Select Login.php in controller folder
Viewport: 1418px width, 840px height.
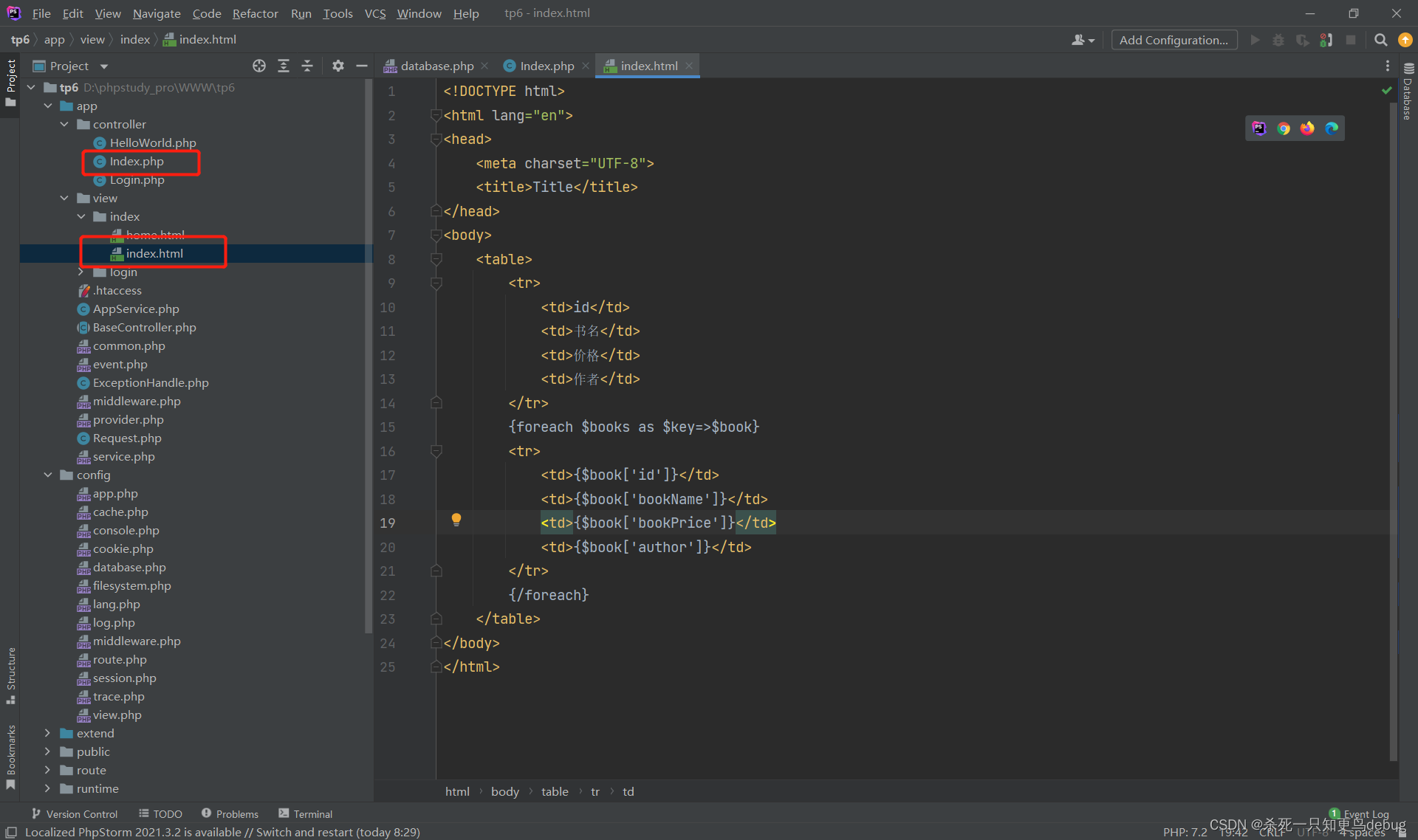[x=137, y=179]
